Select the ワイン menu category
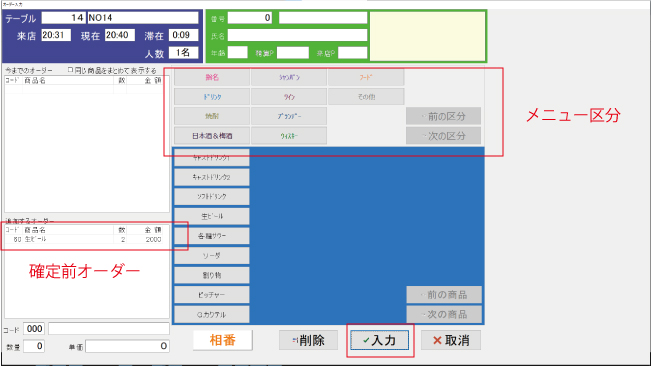 click(x=289, y=97)
